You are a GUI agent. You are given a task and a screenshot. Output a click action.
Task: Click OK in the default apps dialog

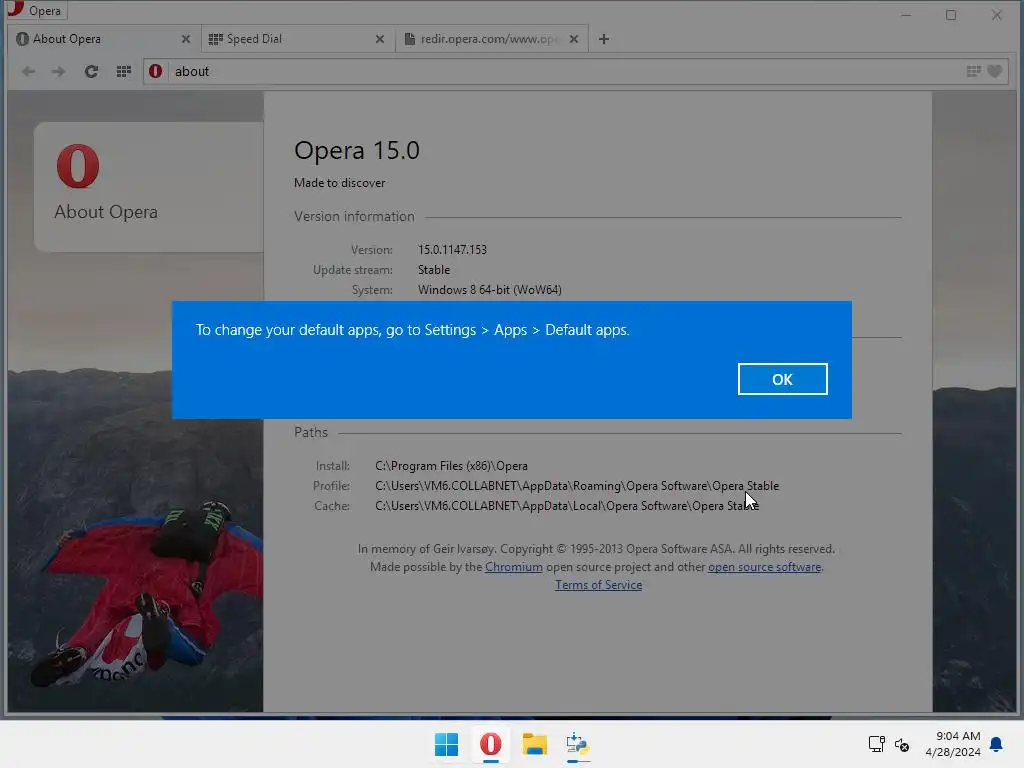[782, 379]
